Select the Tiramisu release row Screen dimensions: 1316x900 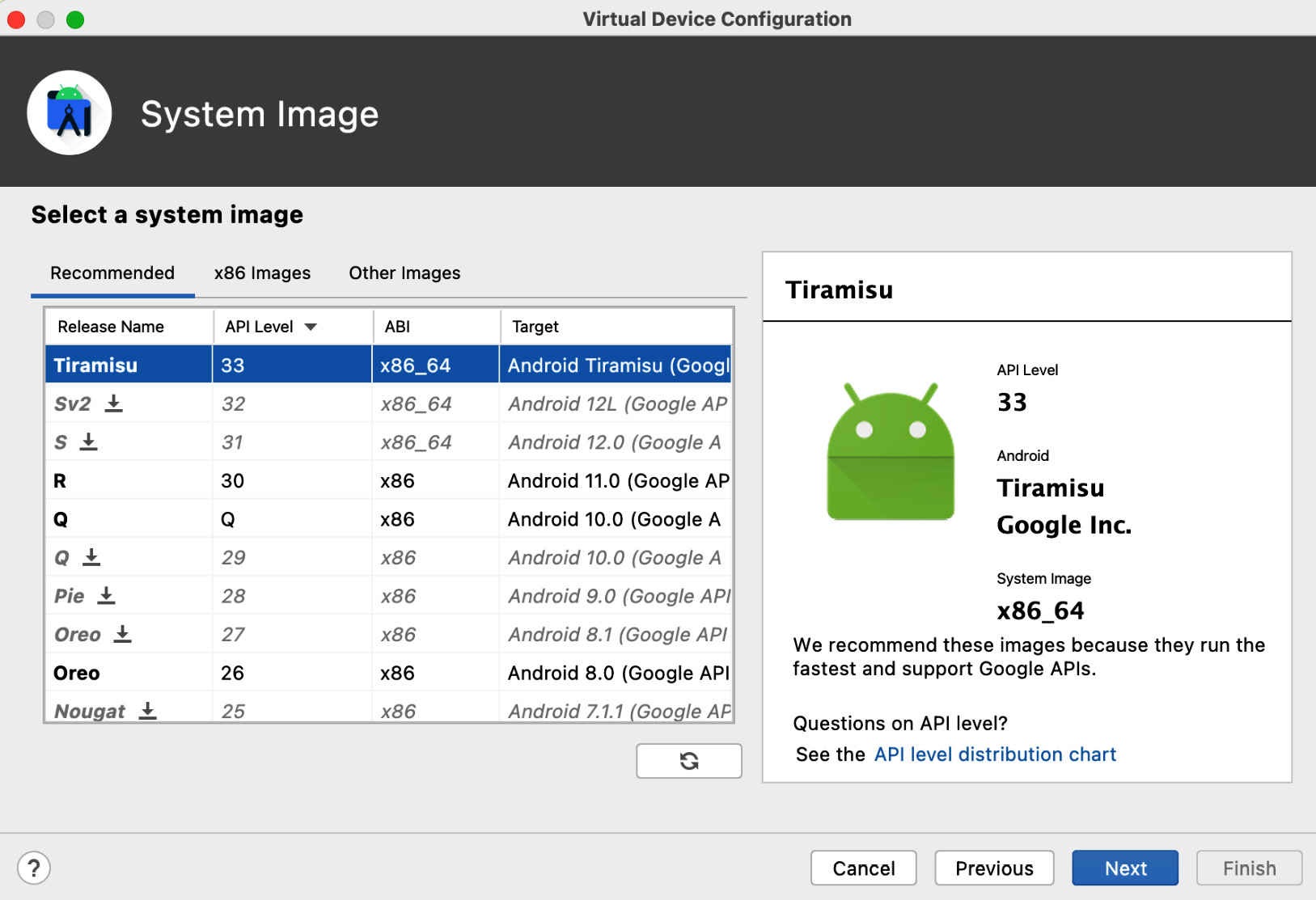388,365
